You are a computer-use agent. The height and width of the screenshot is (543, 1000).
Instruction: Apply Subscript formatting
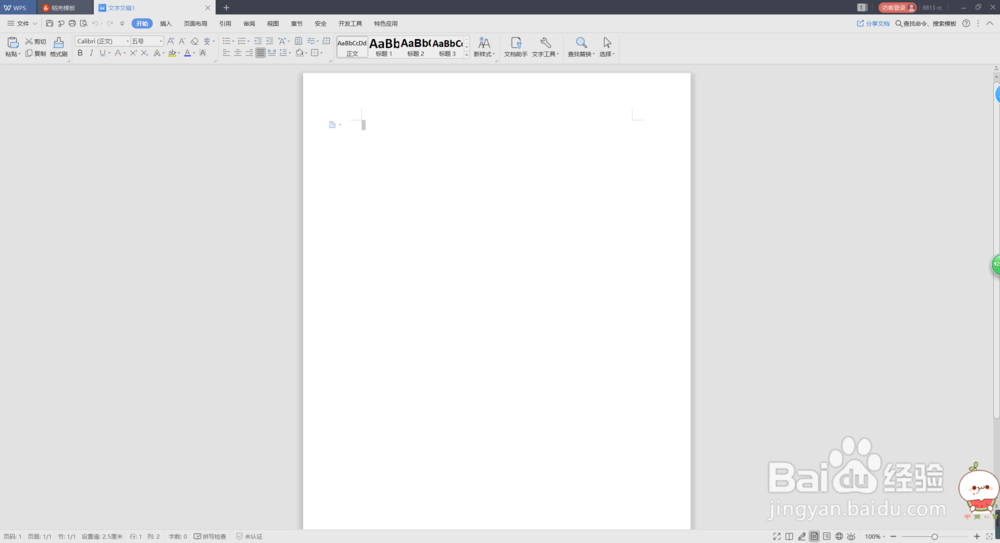coord(144,53)
